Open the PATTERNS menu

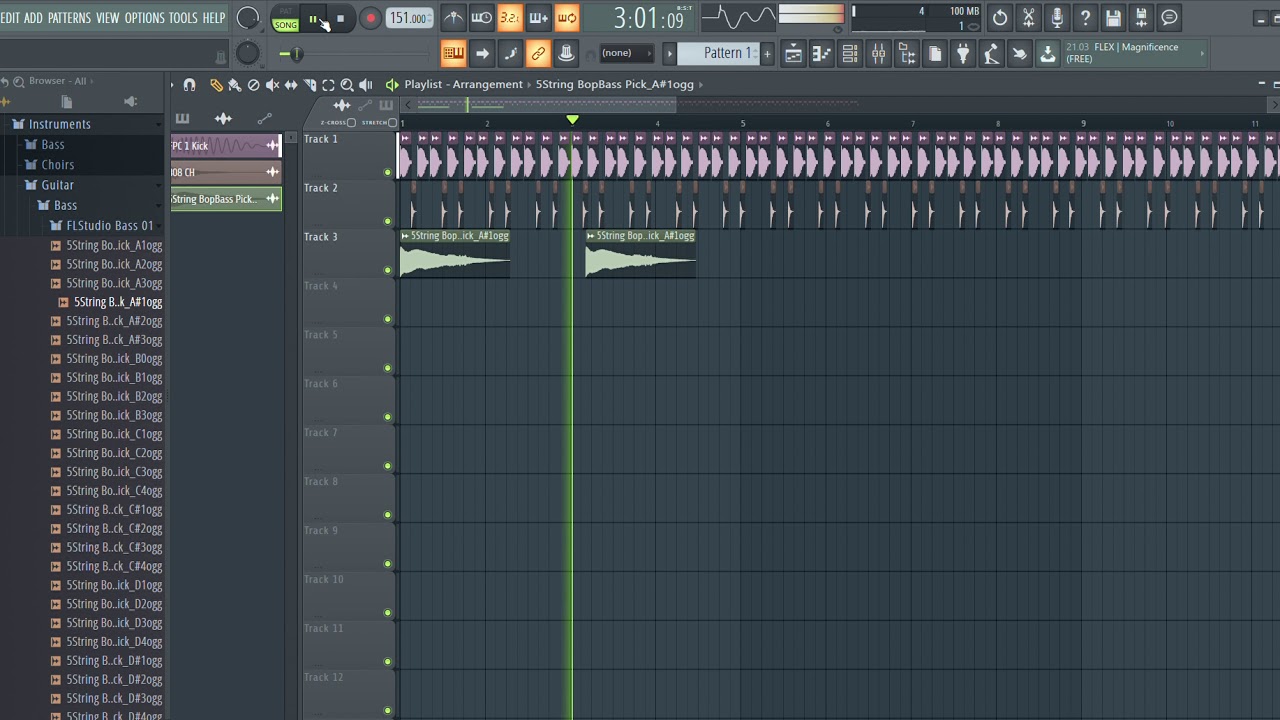69,18
